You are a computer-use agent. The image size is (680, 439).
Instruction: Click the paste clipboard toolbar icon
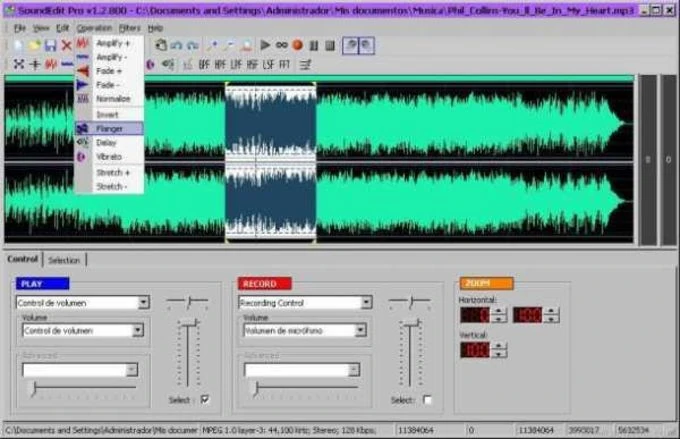tap(160, 45)
